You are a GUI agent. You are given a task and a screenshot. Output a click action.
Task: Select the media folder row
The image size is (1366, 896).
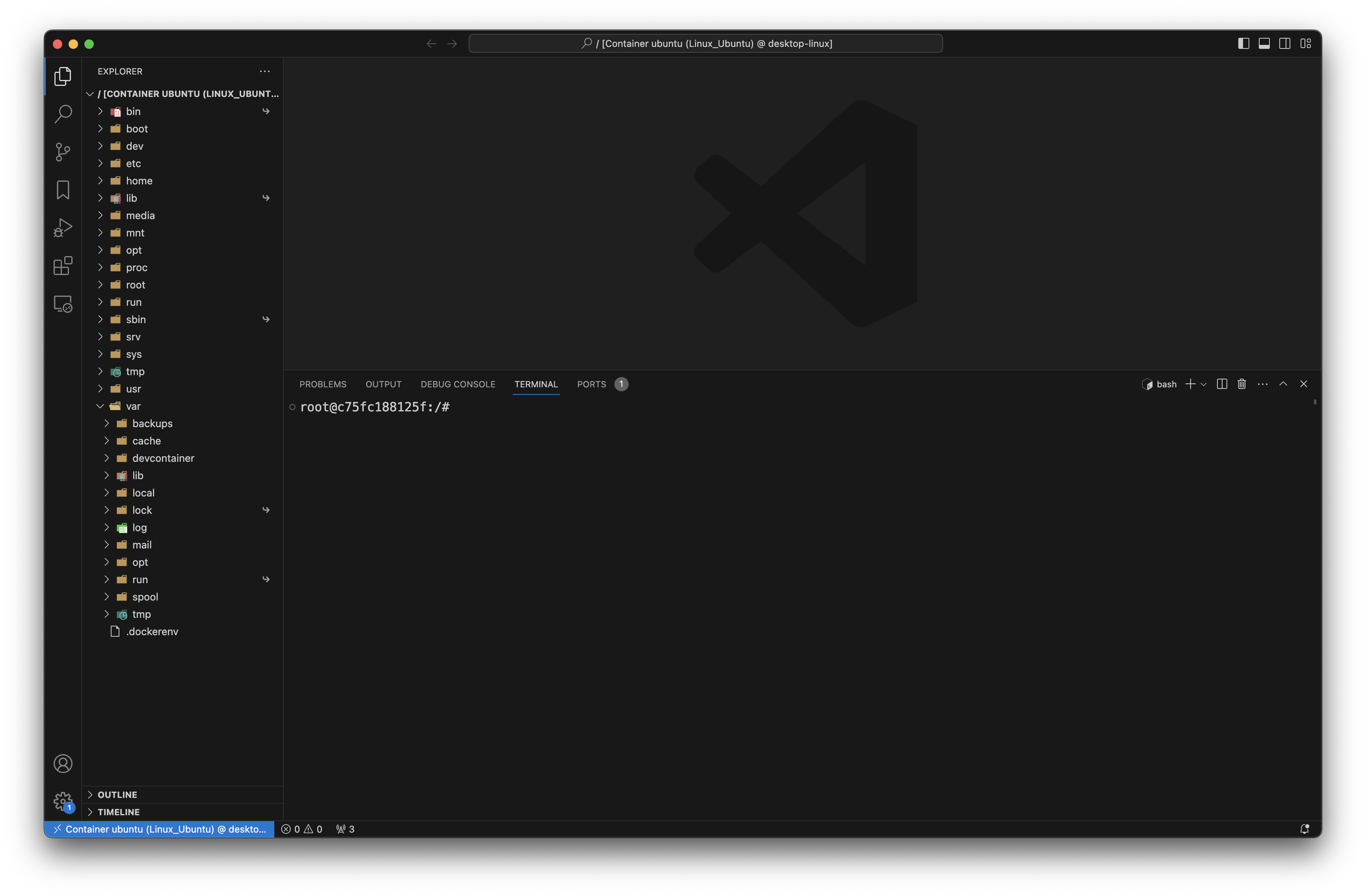[x=182, y=215]
